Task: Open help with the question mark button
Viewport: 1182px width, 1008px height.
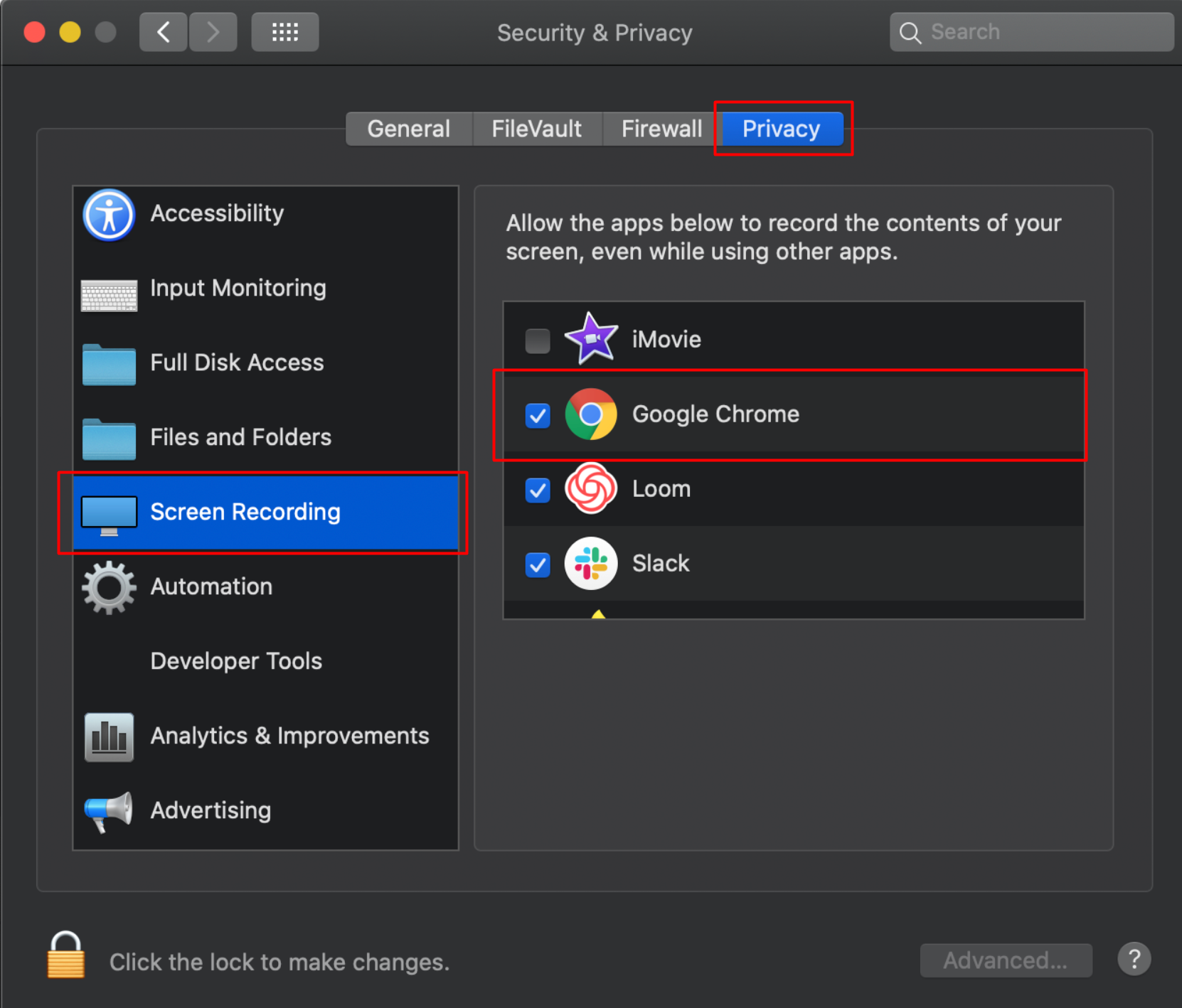Action: click(x=1134, y=959)
